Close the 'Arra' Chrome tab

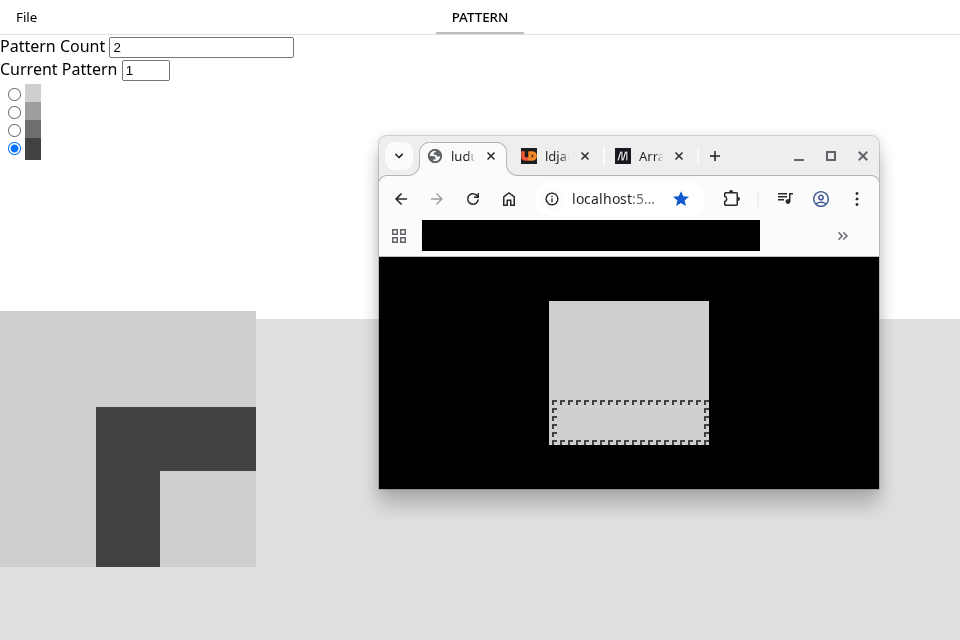click(x=679, y=156)
